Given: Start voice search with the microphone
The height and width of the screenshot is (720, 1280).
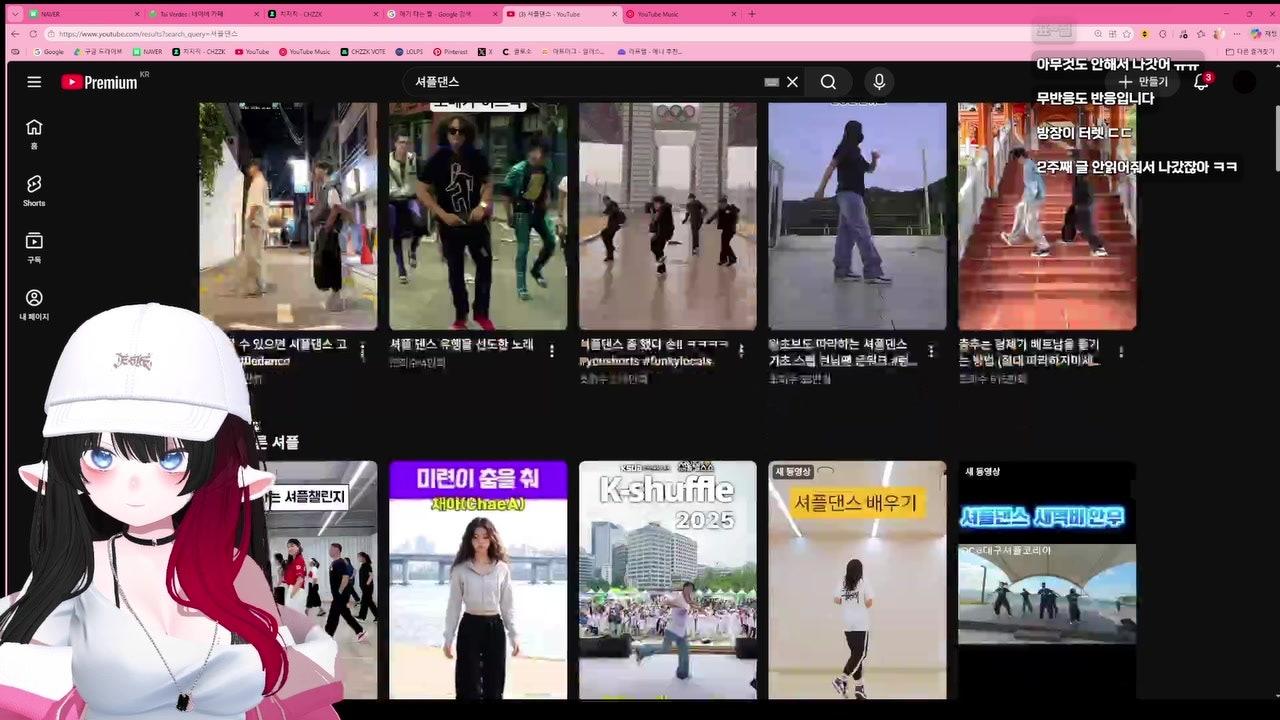Looking at the screenshot, I should click(879, 82).
